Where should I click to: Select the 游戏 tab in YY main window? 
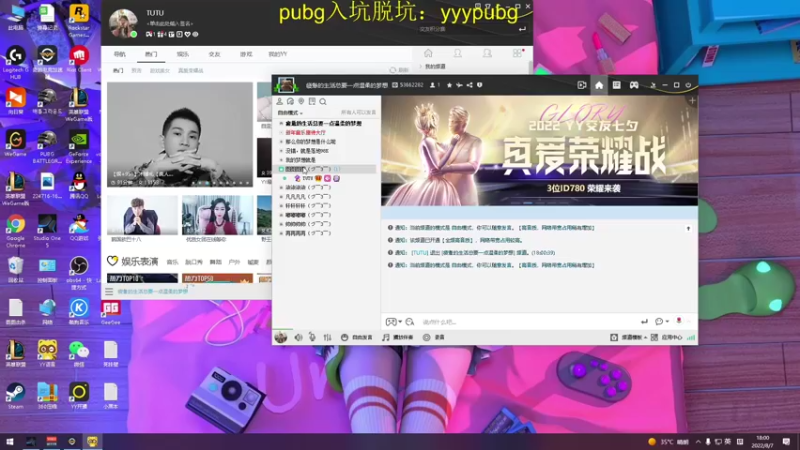click(246, 54)
